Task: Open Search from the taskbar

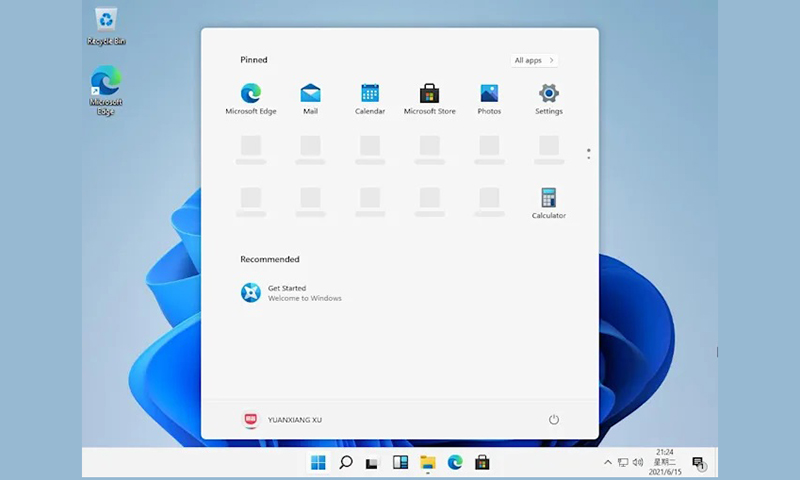Action: (345, 463)
